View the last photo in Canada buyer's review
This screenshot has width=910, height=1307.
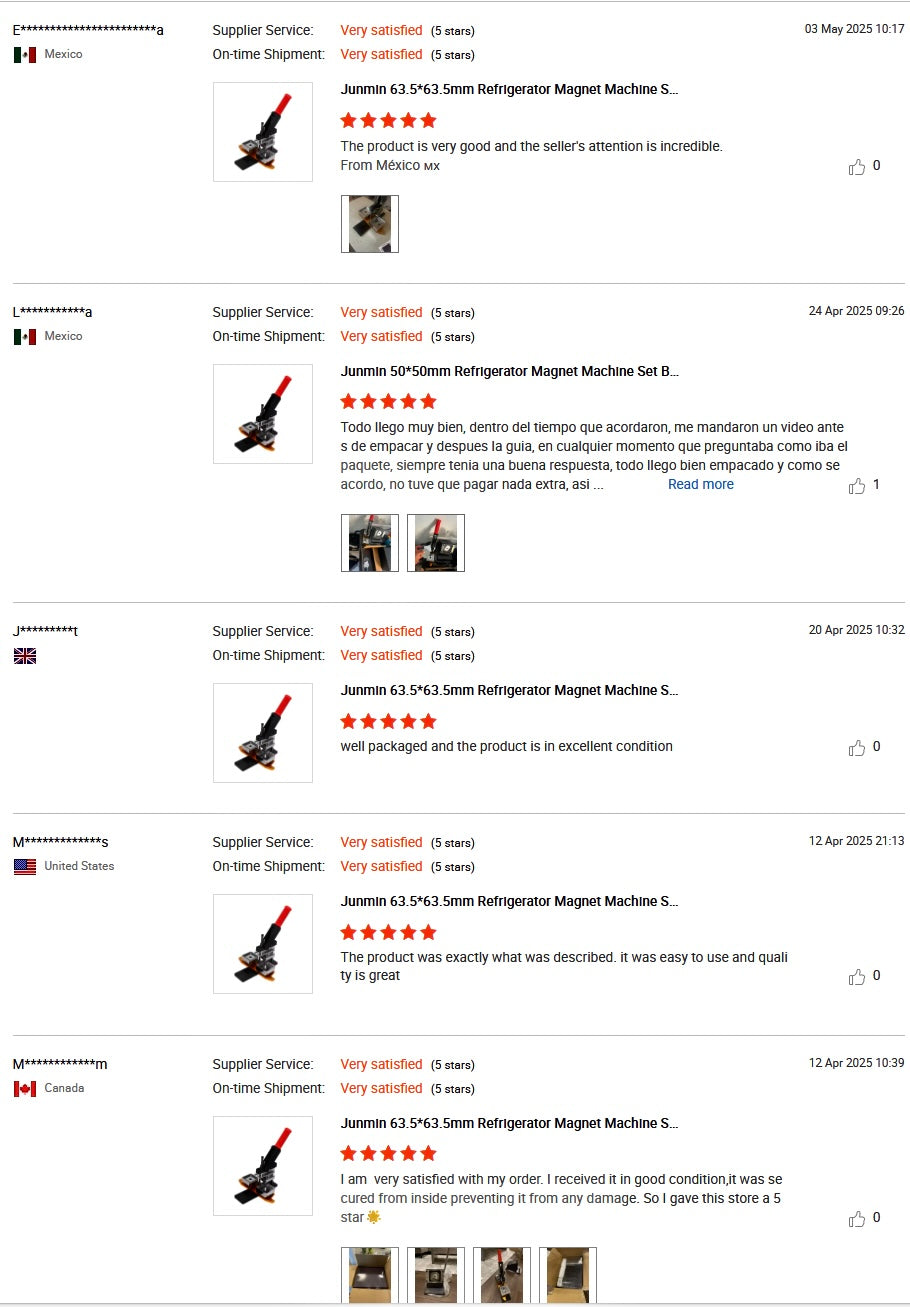(x=568, y=1275)
